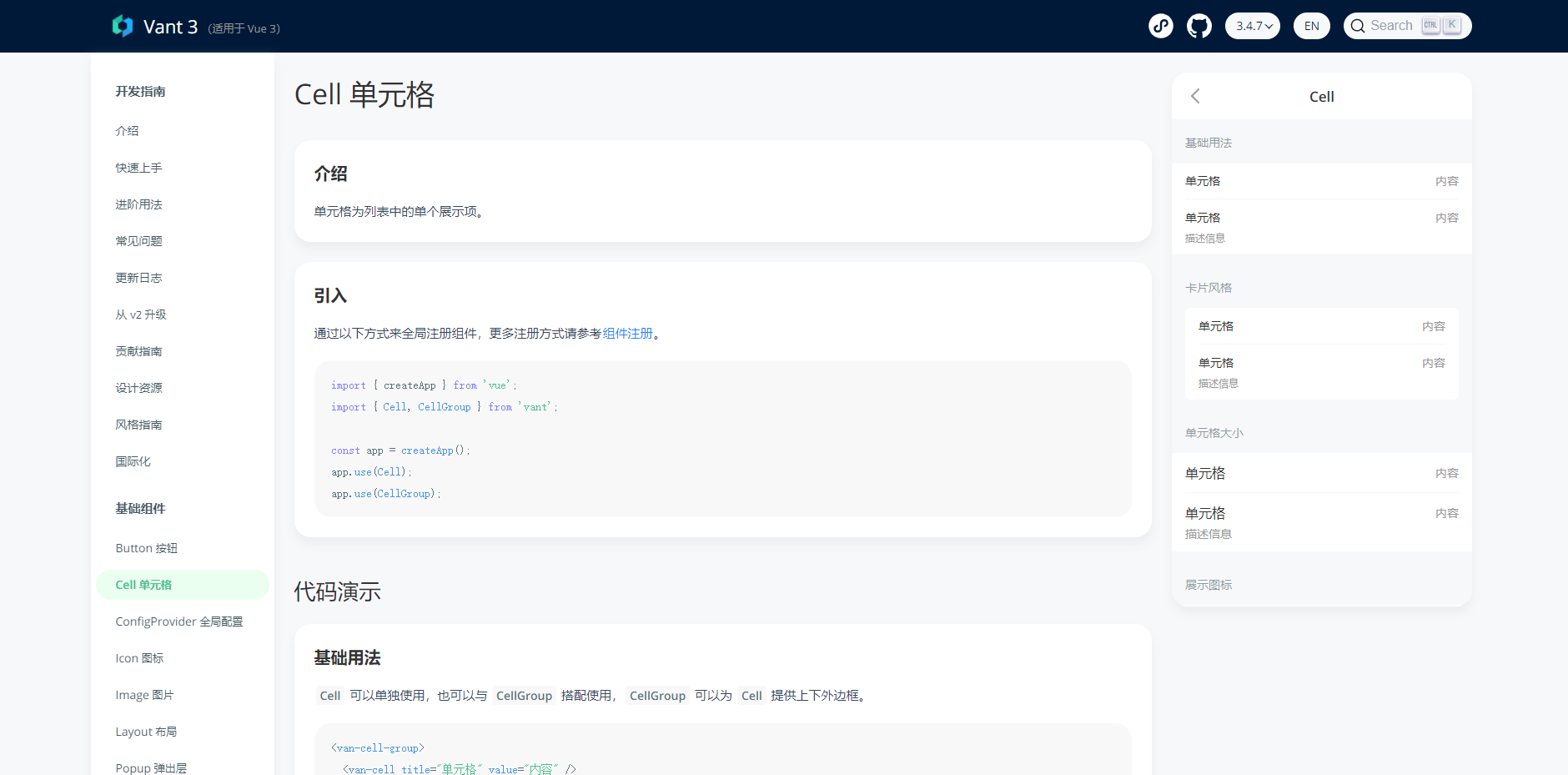The width and height of the screenshot is (1568, 775).
Task: Navigate to 快速上手 in the sidebar
Action: (138, 168)
